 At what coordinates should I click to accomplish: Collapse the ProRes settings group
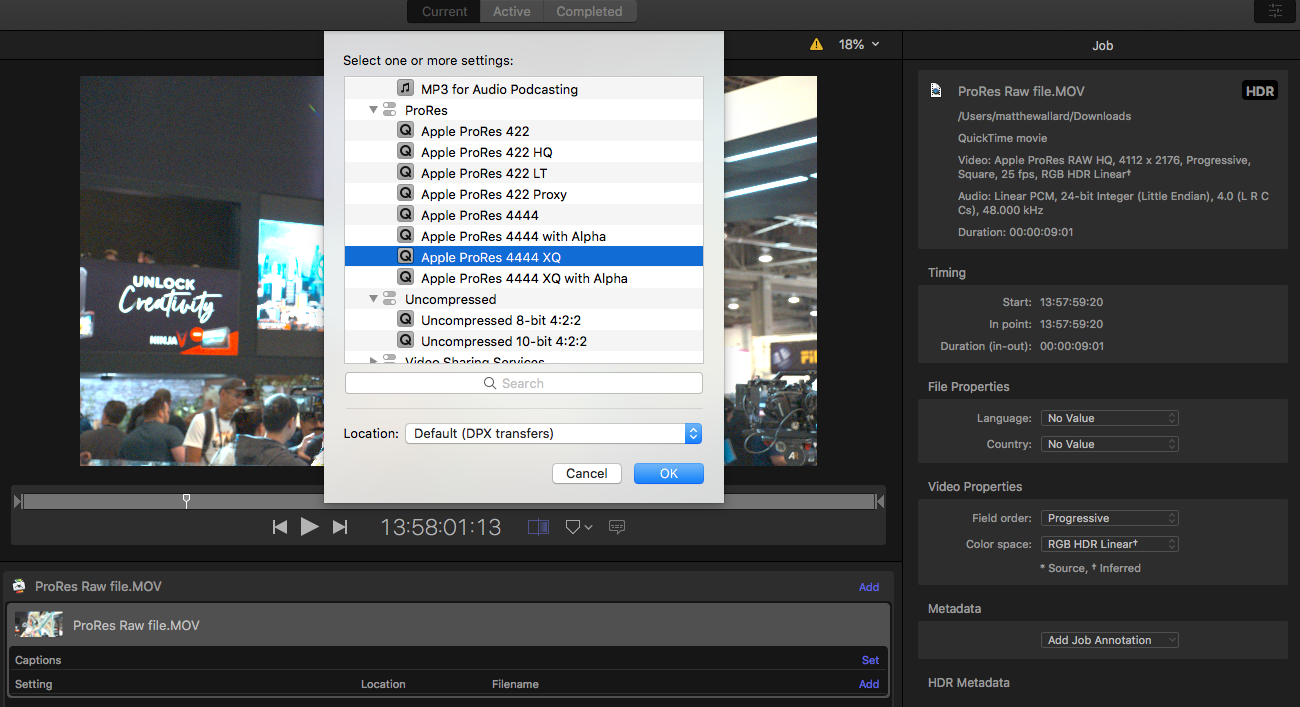(374, 110)
